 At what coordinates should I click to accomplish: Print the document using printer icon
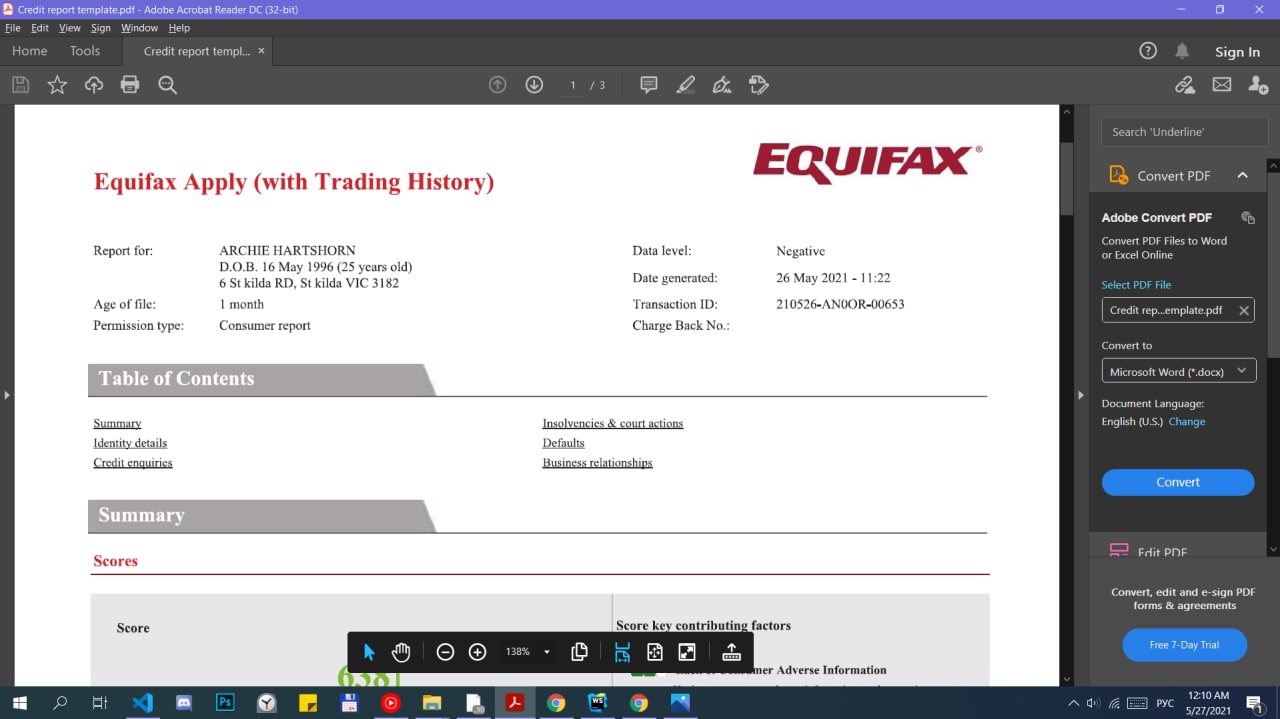click(x=130, y=85)
